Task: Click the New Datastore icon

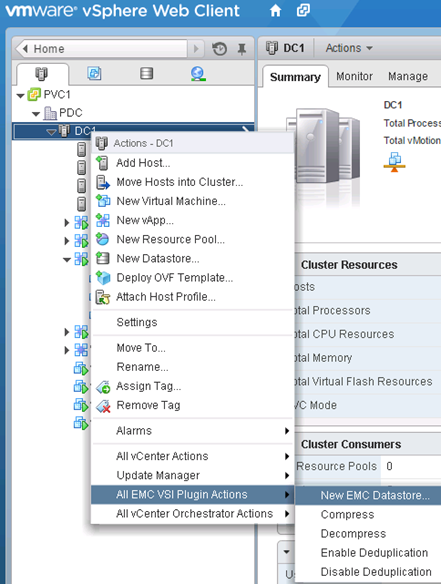Action: click(103, 258)
